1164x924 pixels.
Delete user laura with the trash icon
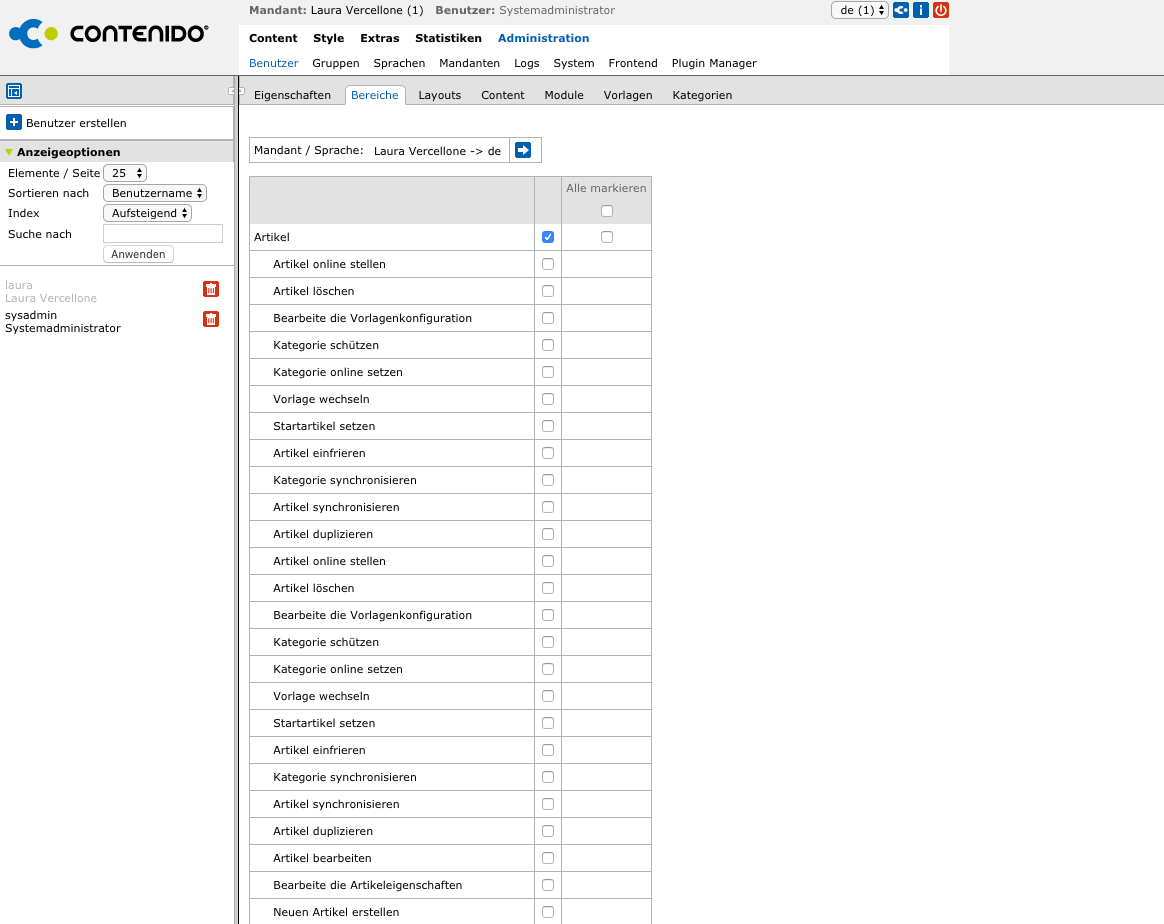click(211, 289)
